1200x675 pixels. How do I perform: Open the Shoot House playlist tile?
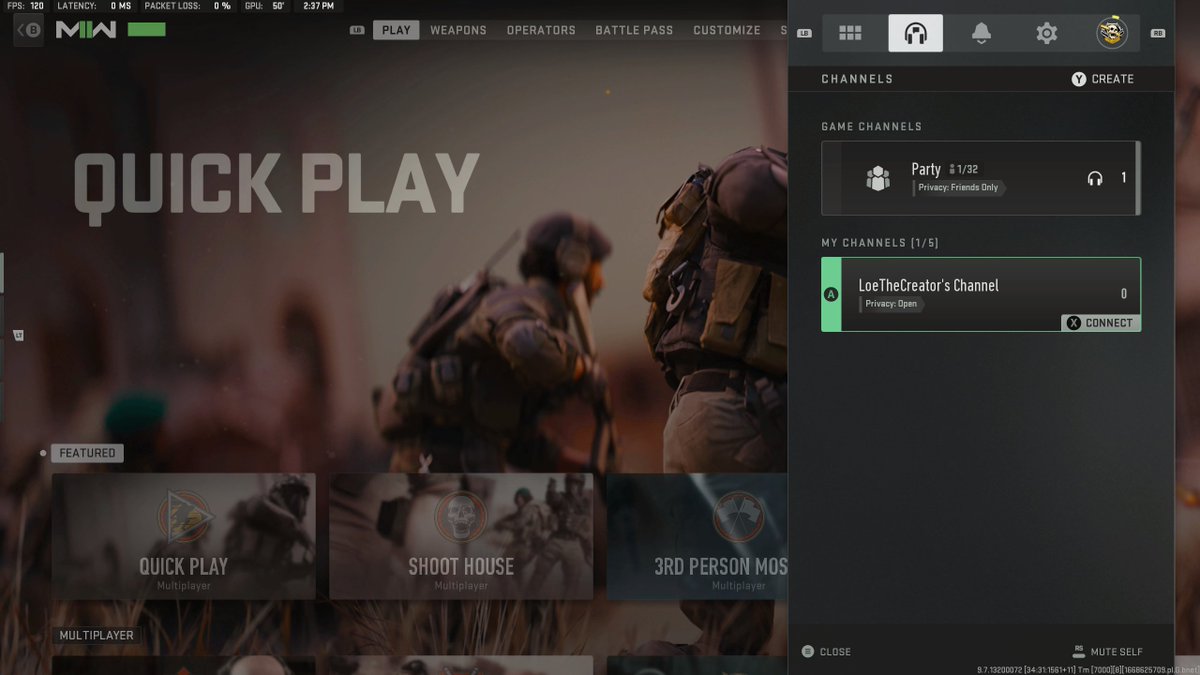pos(461,536)
